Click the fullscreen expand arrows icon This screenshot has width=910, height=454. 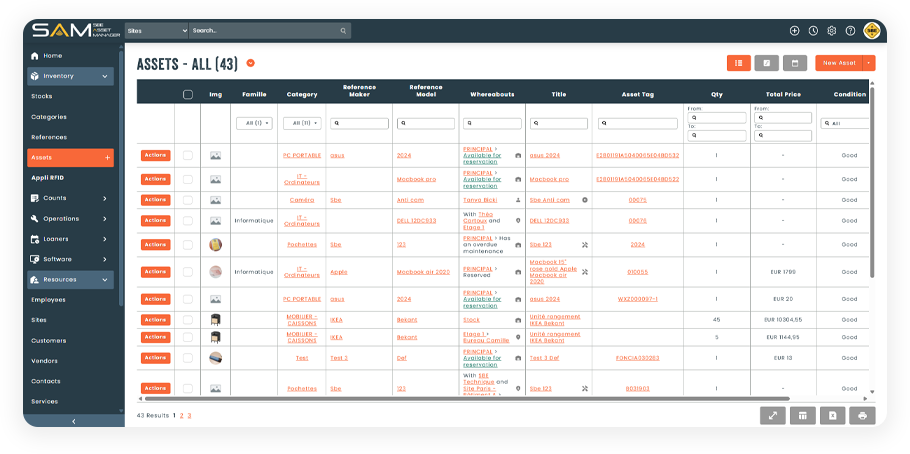[x=772, y=415]
